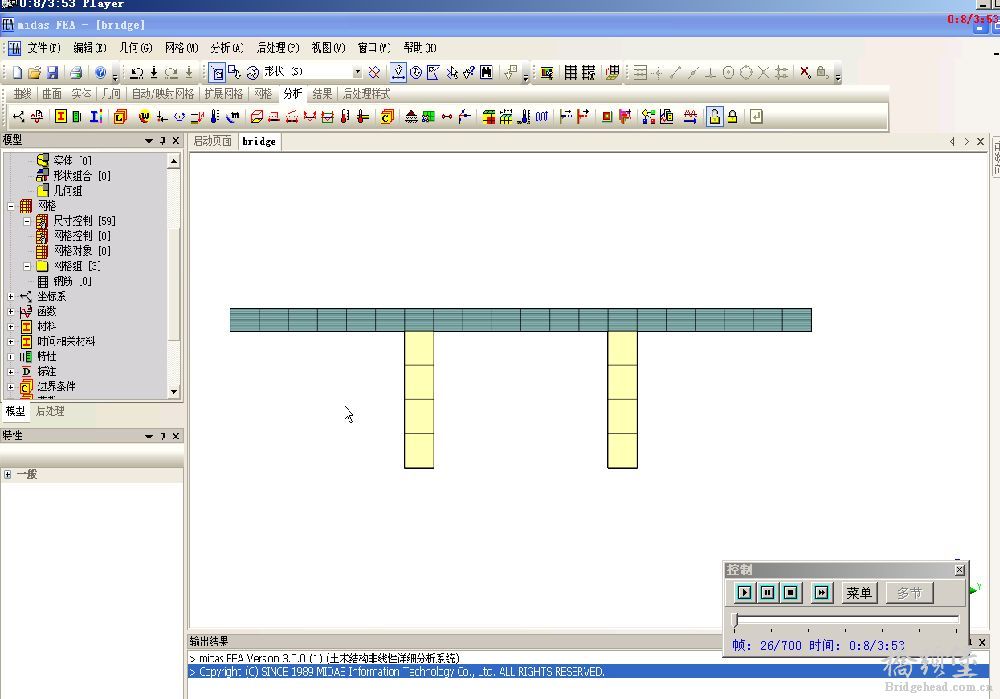Click the Open folder icon
The image size is (1000, 699).
coord(34,73)
